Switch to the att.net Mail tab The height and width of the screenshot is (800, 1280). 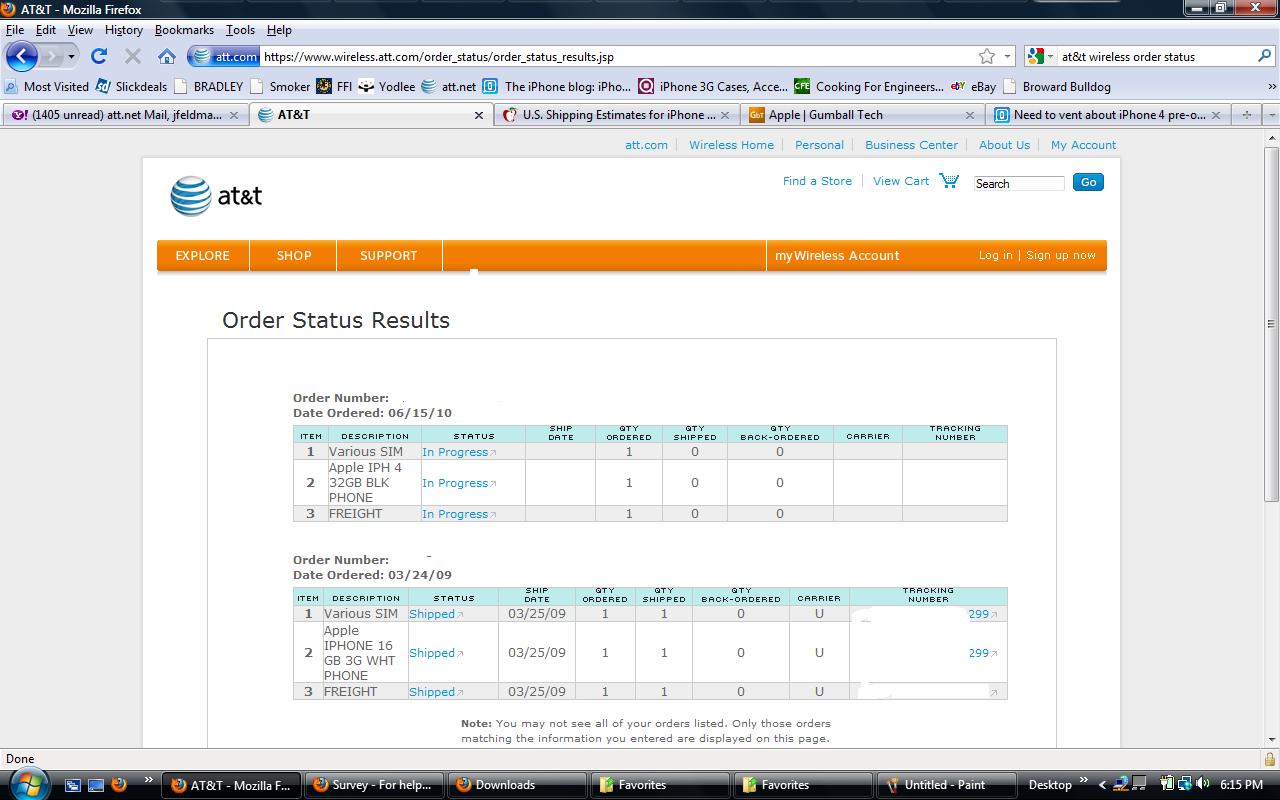pos(124,115)
